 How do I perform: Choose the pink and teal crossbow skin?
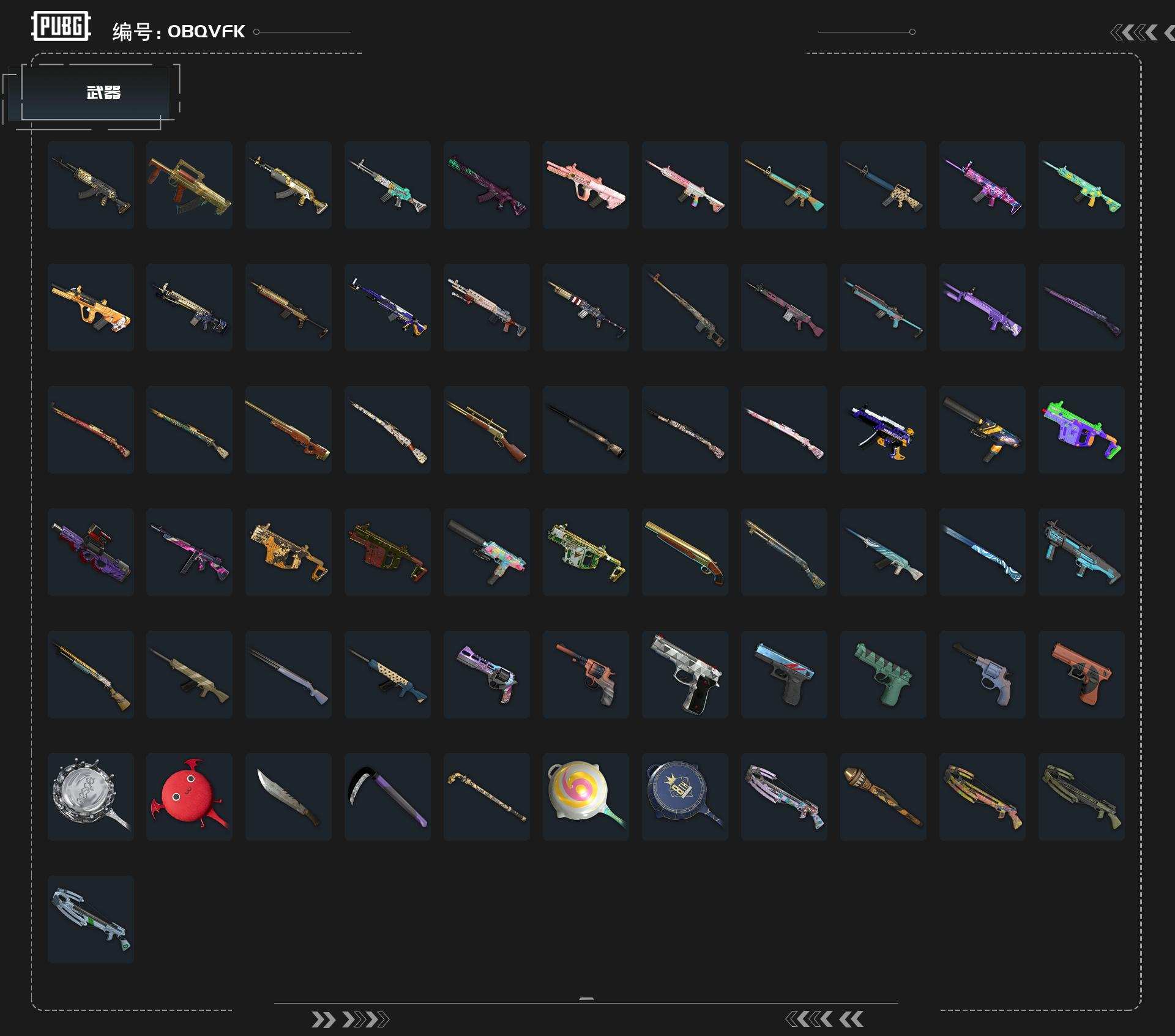[784, 797]
